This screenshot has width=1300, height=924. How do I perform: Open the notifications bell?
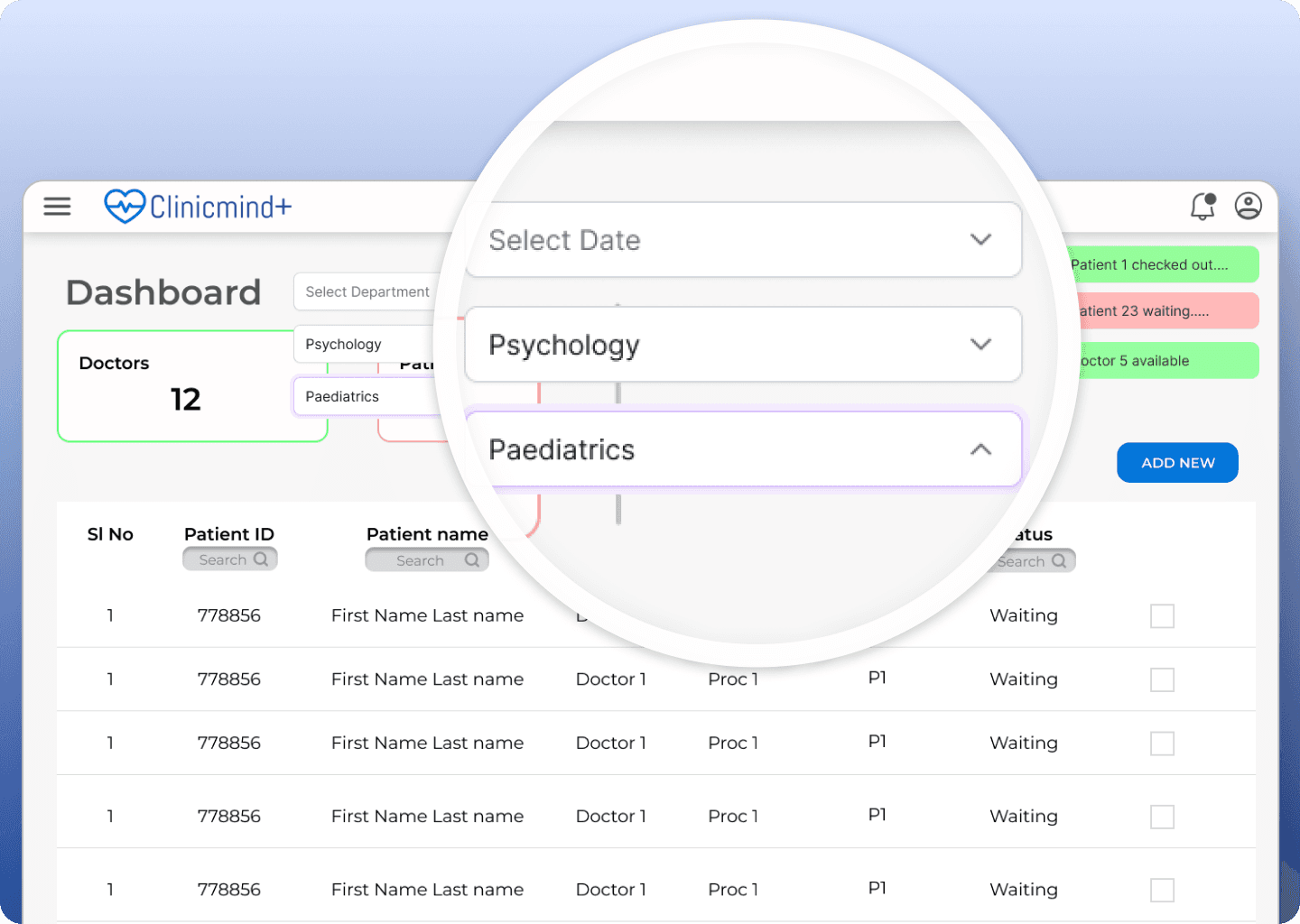[1202, 207]
